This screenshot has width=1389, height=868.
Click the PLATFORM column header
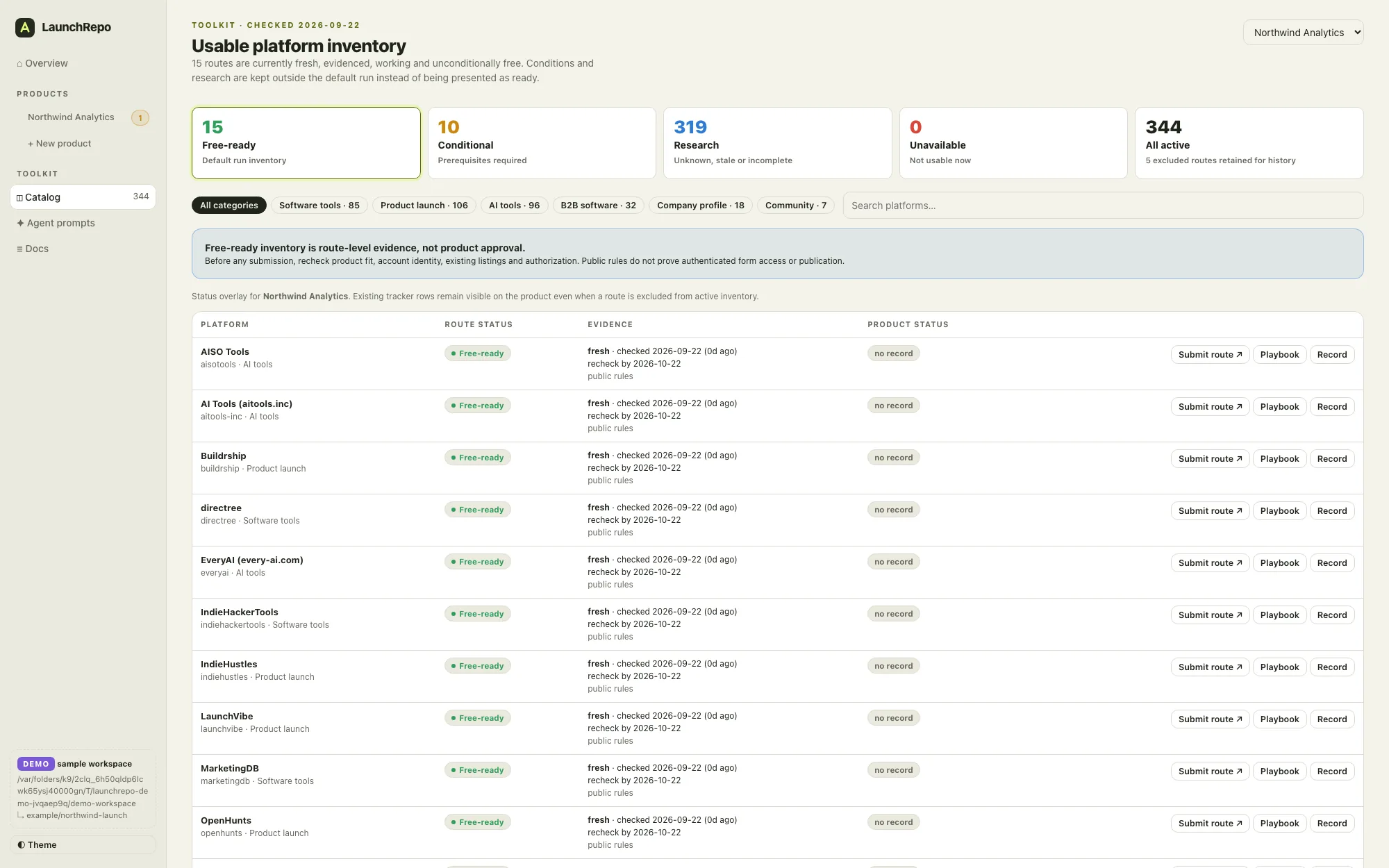224,325
